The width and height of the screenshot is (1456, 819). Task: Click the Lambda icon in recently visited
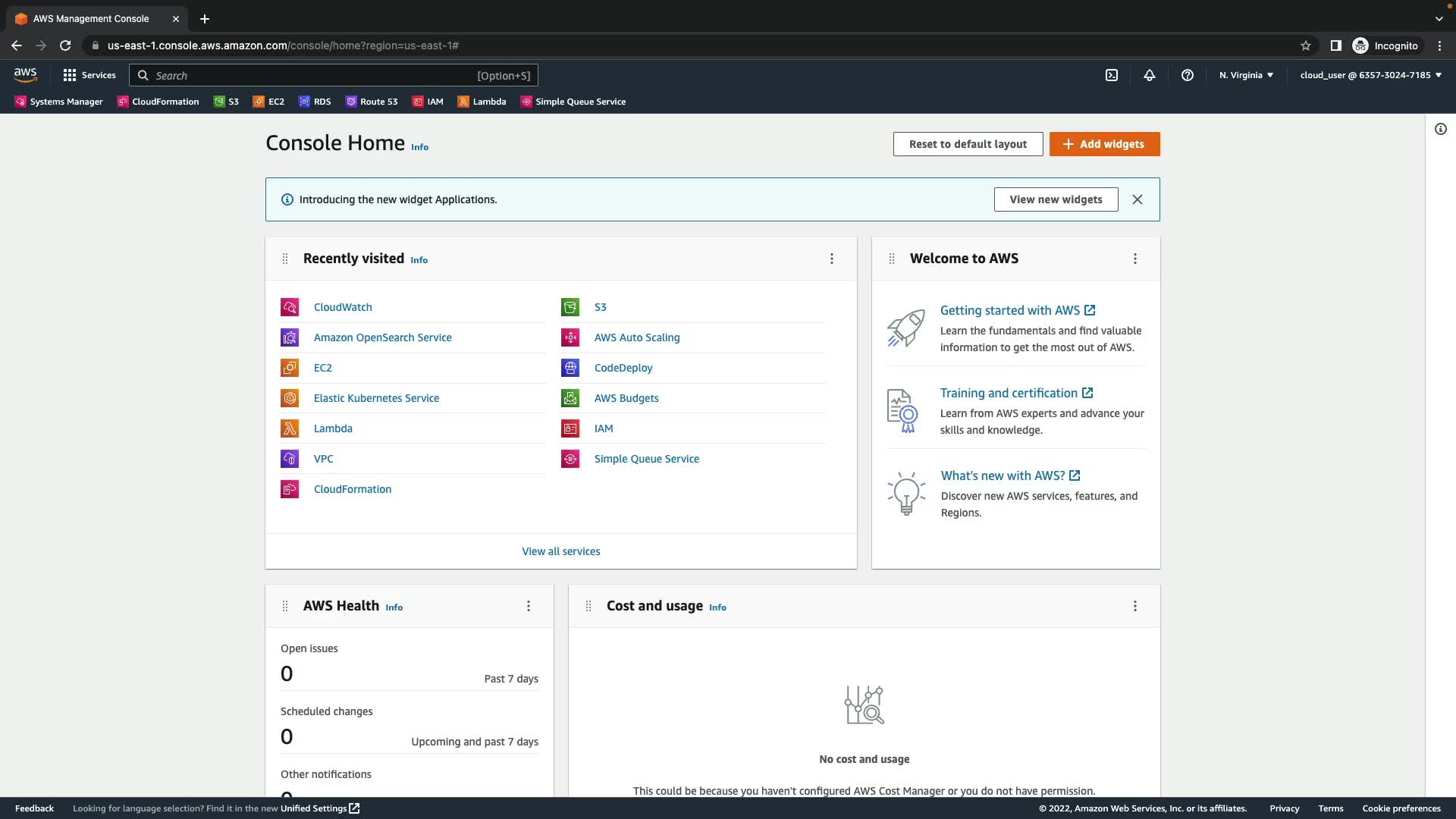[290, 428]
